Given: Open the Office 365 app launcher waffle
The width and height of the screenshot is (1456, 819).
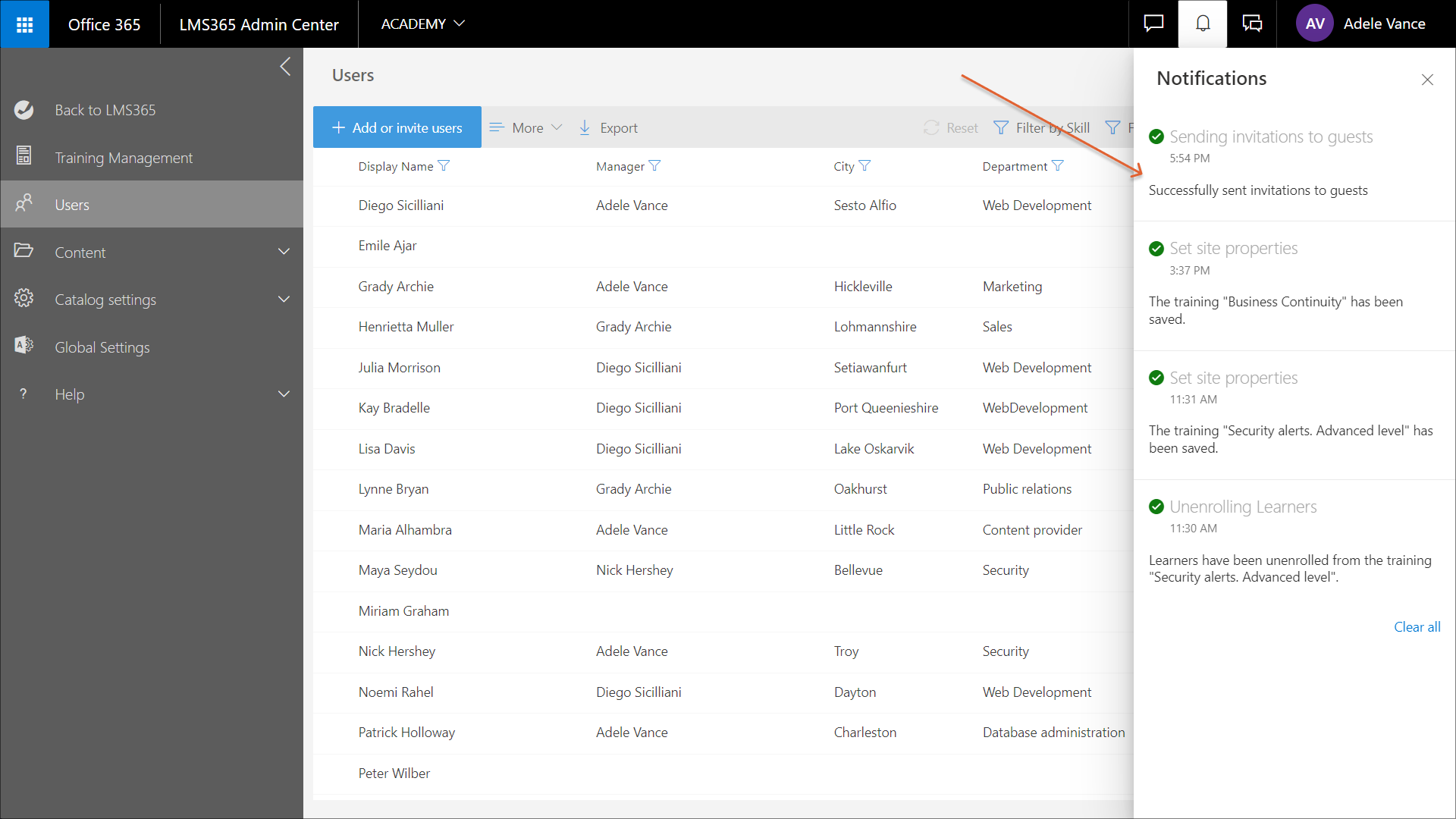Looking at the screenshot, I should 24,24.
